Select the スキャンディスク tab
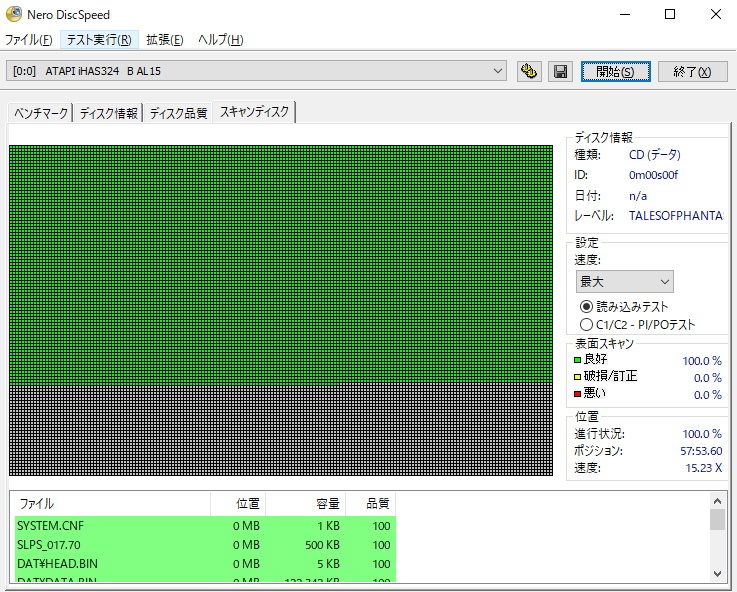Viewport: 737px width, 592px height. 254,112
